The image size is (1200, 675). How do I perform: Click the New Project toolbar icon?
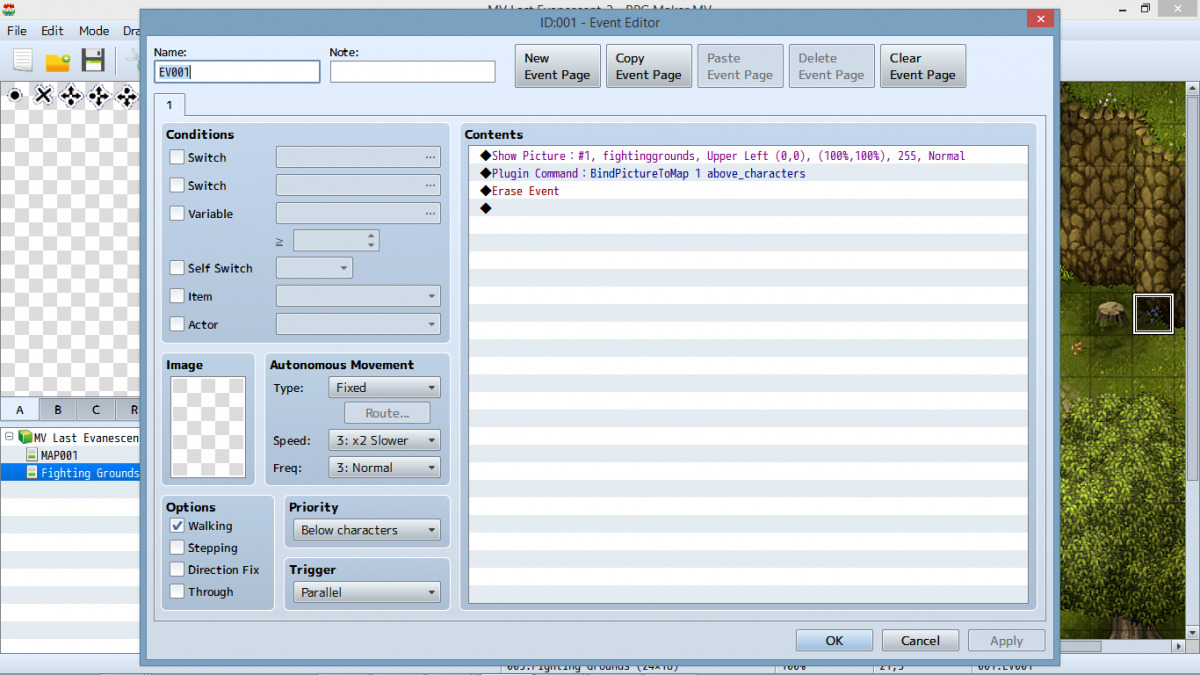[x=22, y=60]
